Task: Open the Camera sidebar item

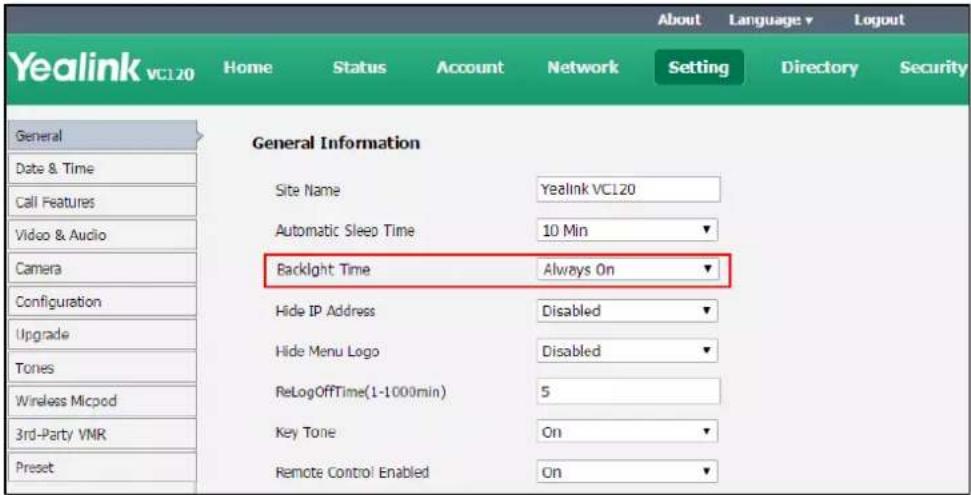Action: click(x=102, y=268)
